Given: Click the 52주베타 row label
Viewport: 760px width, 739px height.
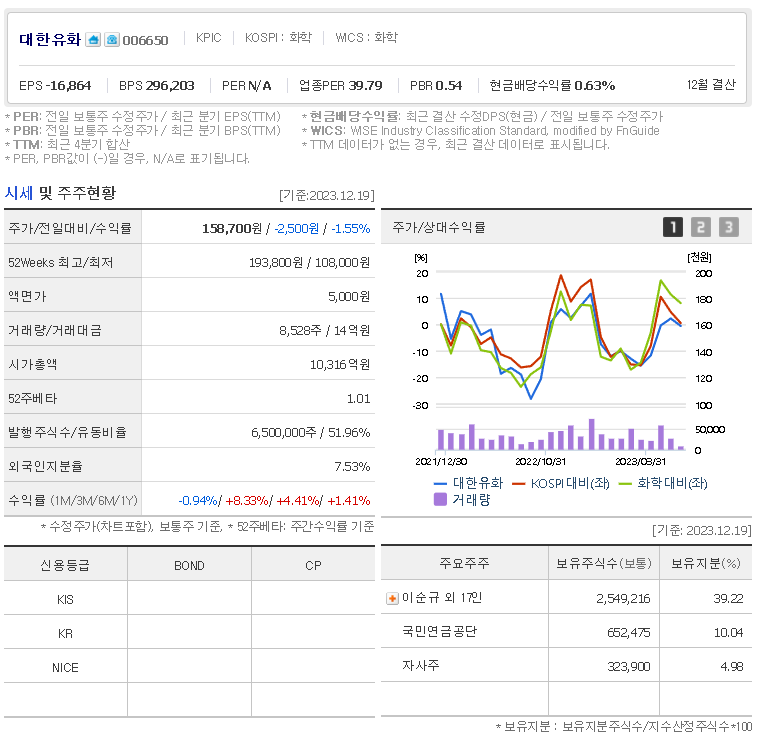Looking at the screenshot, I should click(32, 399).
